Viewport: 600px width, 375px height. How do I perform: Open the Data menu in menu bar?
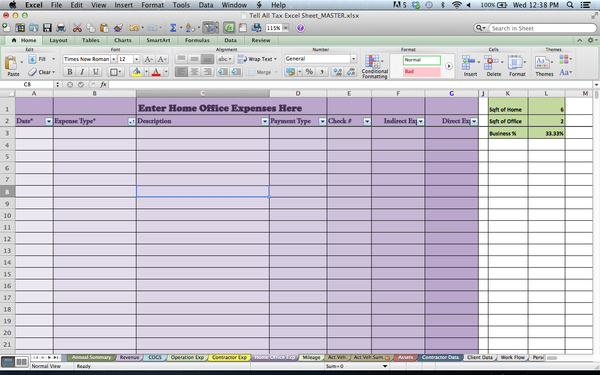pos(206,5)
